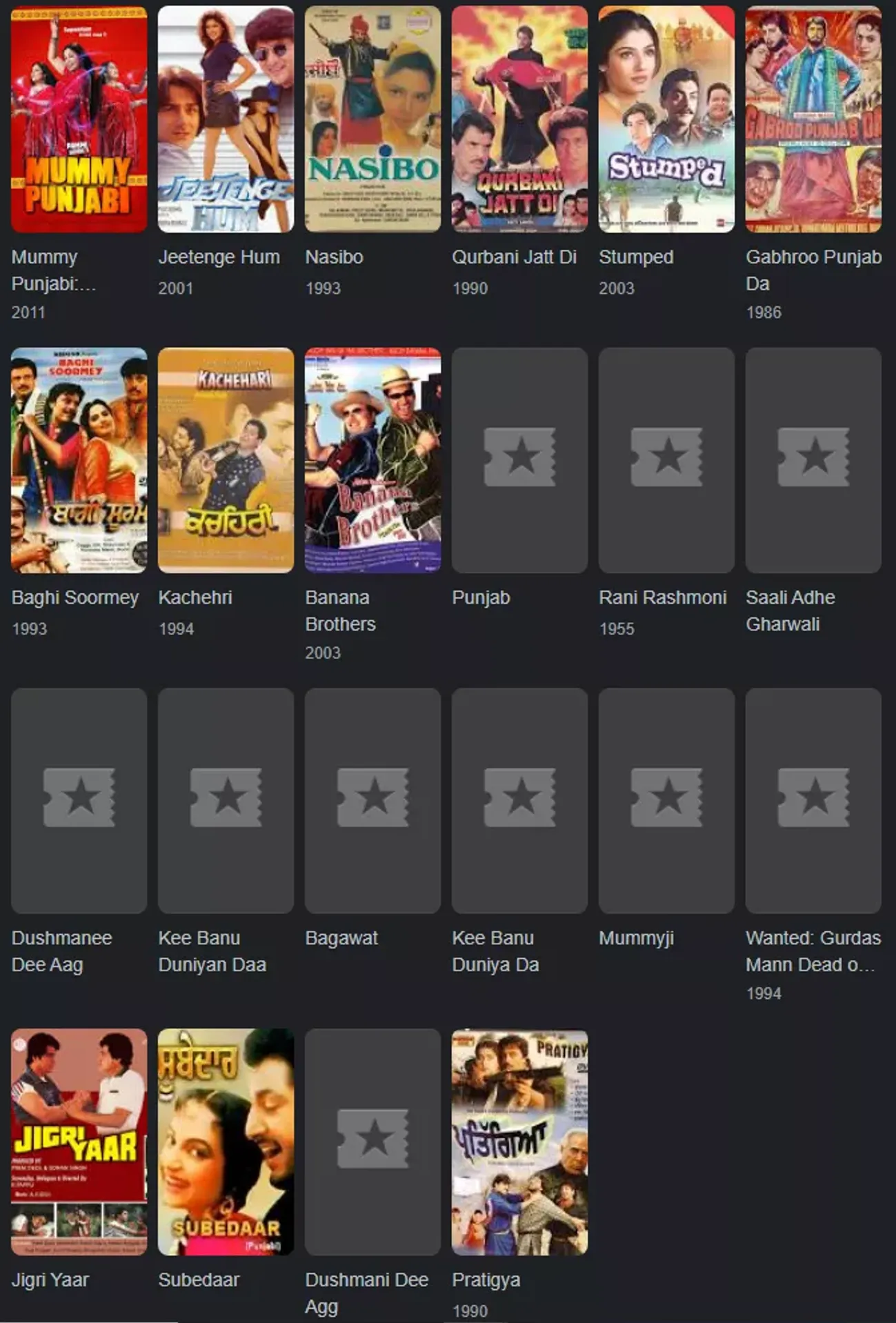Click placeholder icon for Bagawat

click(x=372, y=797)
